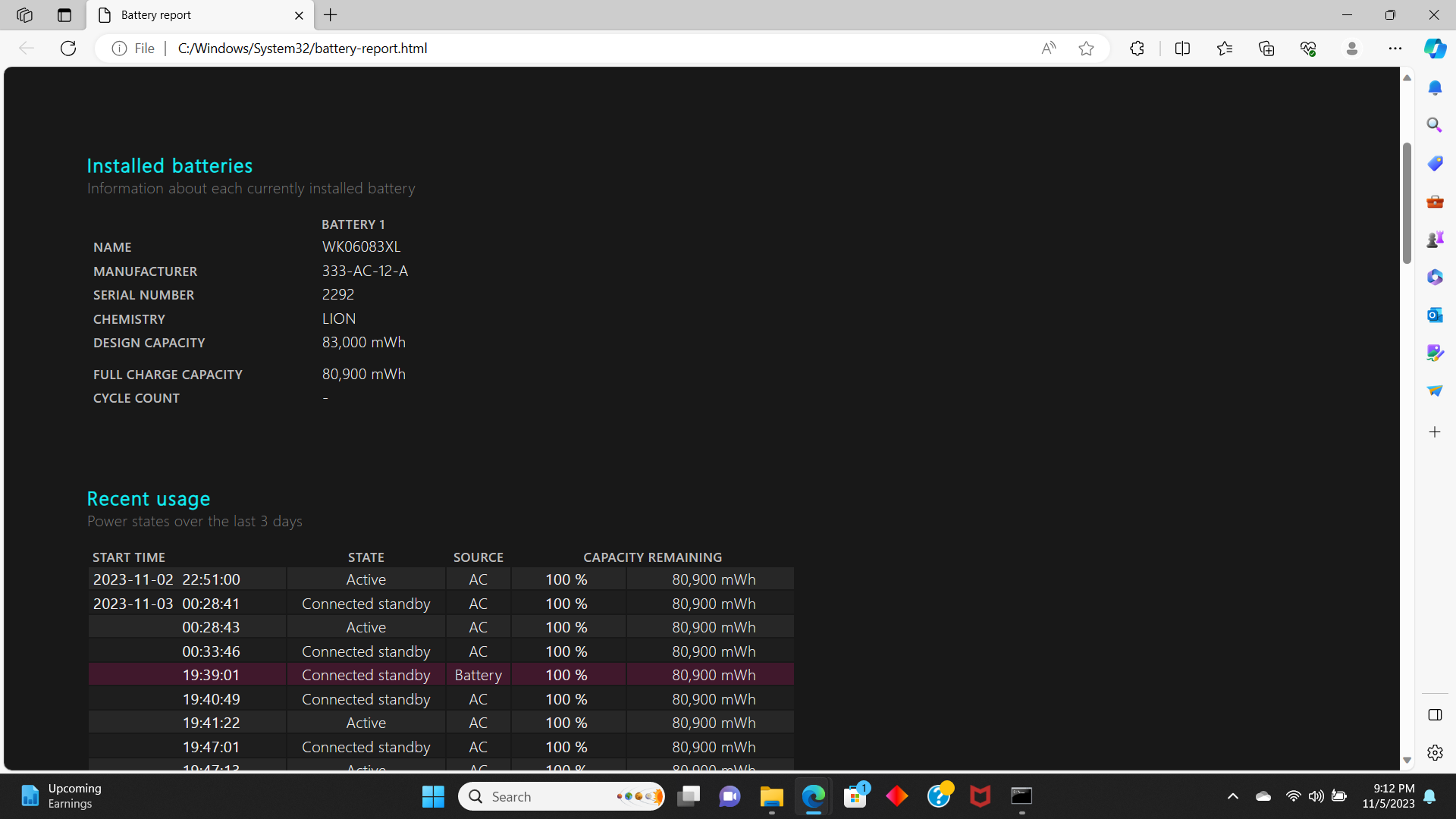Screen dimensions: 1456x819
Task: Navigate back using browser back arrow
Action: coord(27,48)
